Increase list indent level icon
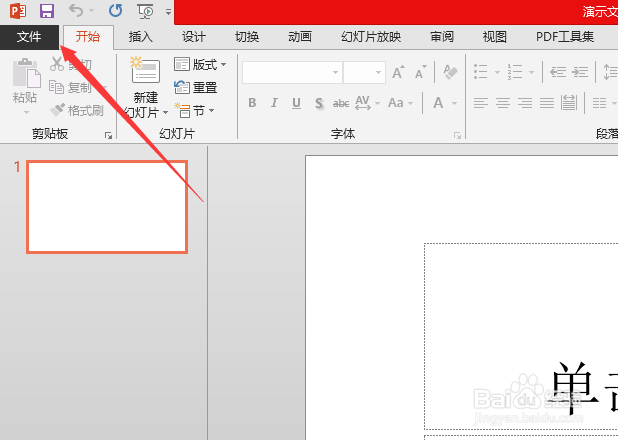This screenshot has height=440, width=618. 580,72
